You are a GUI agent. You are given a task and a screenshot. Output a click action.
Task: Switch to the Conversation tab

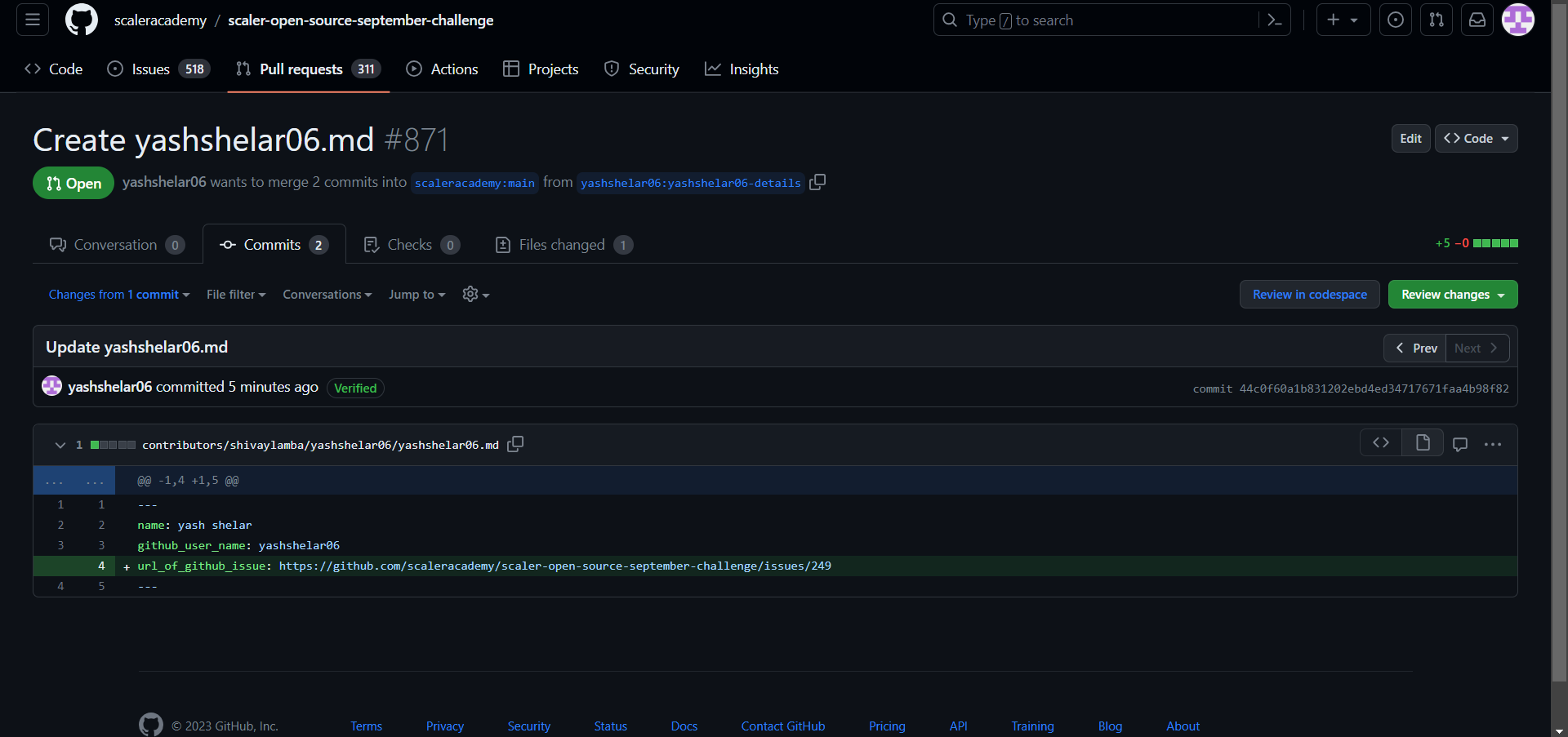pyautogui.click(x=115, y=244)
